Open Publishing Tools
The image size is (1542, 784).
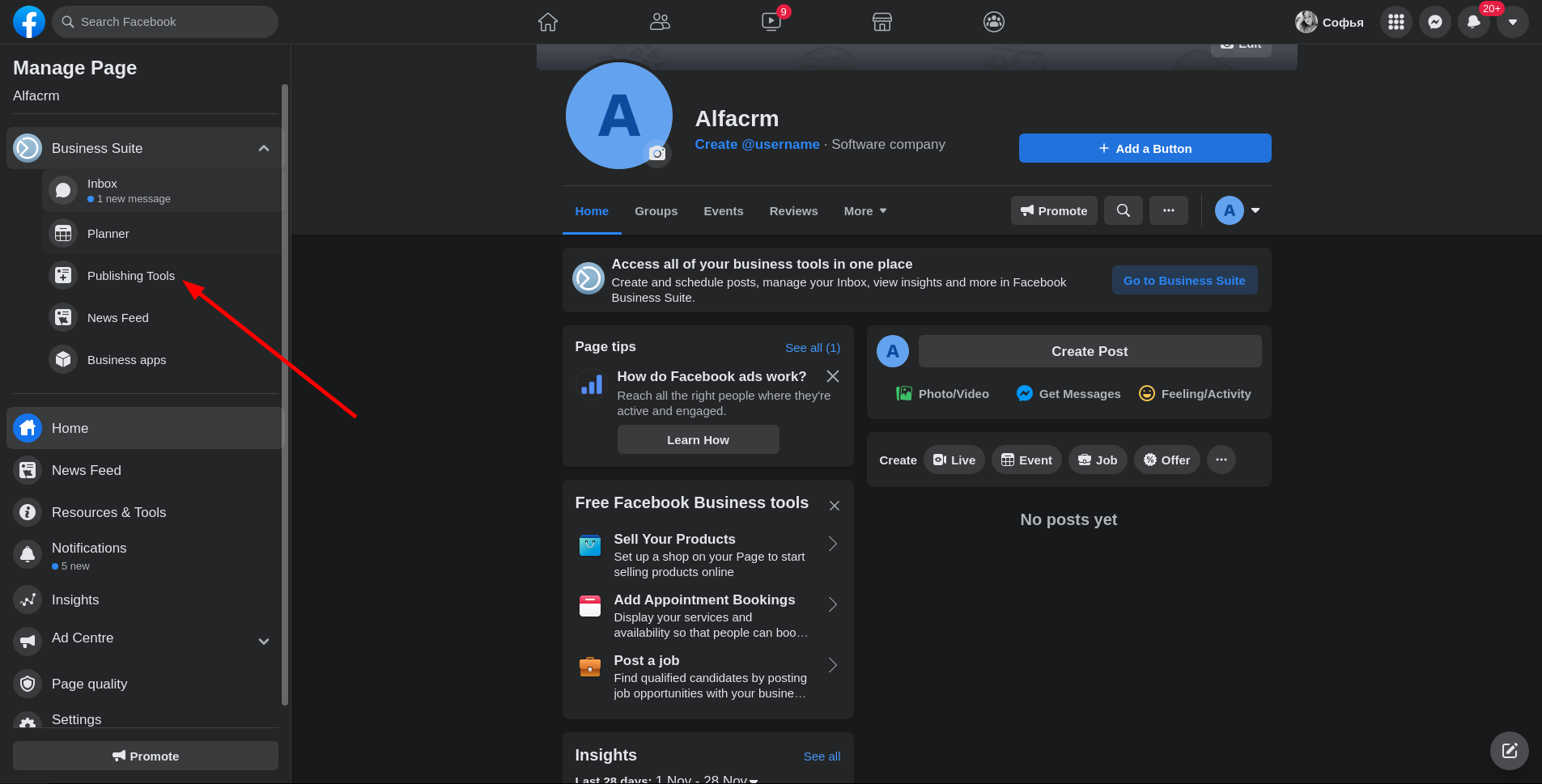click(162, 275)
